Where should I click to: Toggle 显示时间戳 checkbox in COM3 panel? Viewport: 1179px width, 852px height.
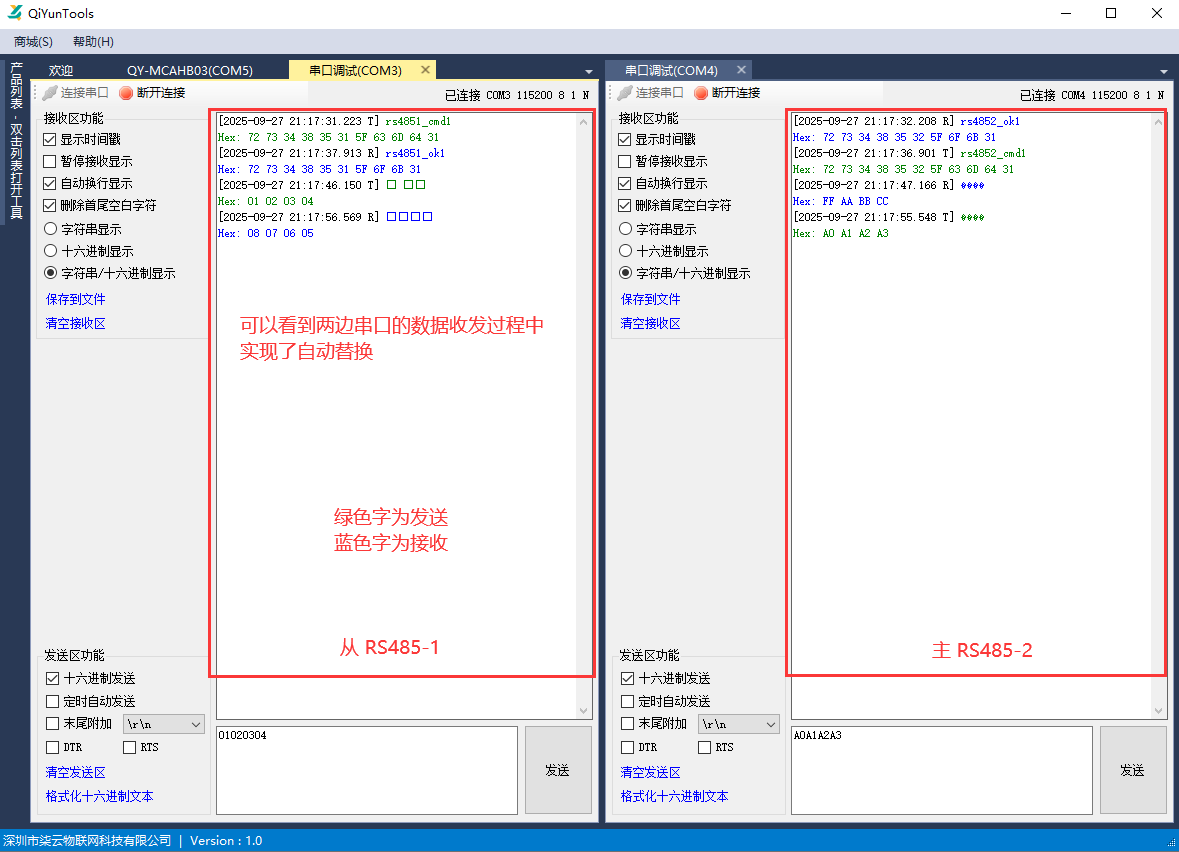click(50, 140)
